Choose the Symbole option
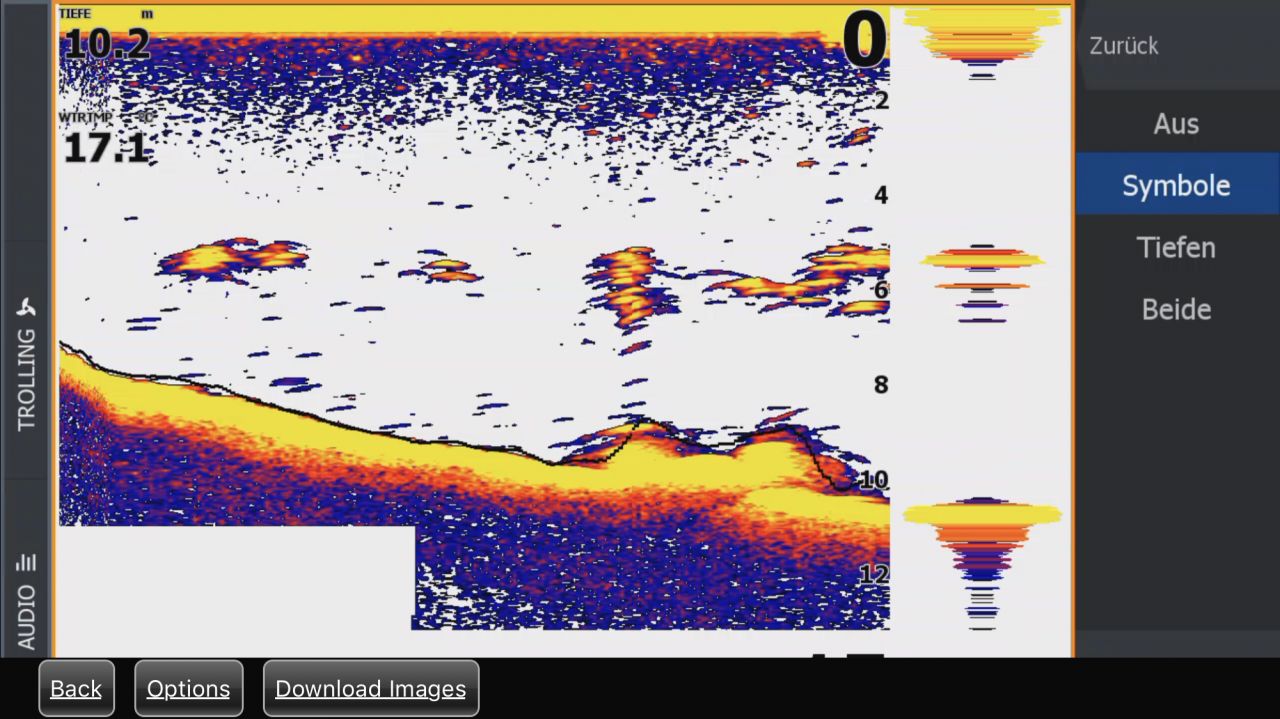This screenshot has width=1280, height=719. pyautogui.click(x=1176, y=186)
